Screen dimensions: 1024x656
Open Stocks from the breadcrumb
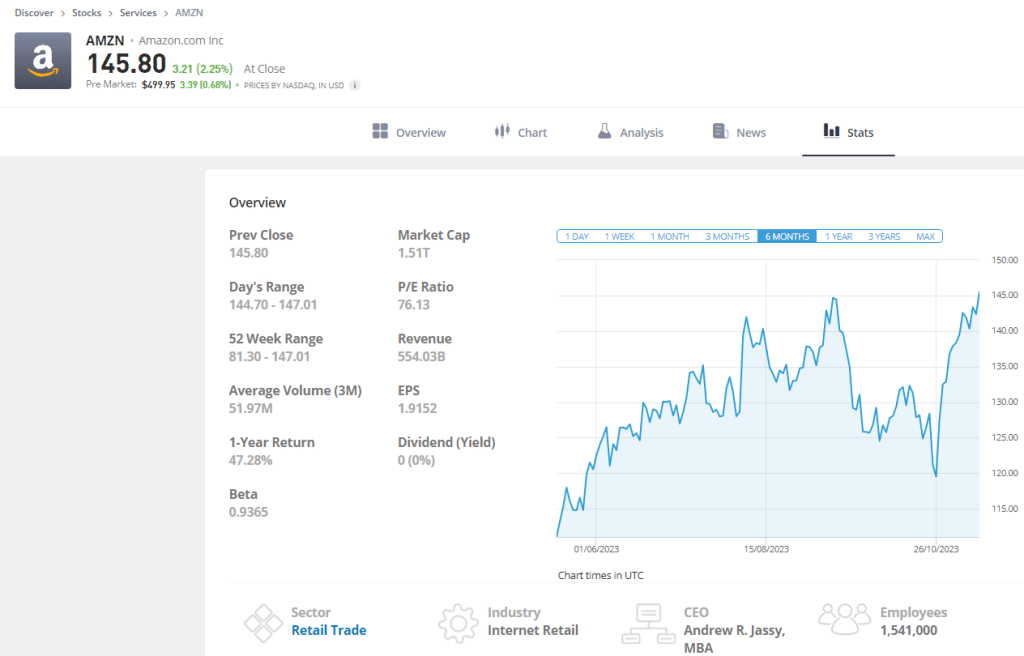[86, 12]
